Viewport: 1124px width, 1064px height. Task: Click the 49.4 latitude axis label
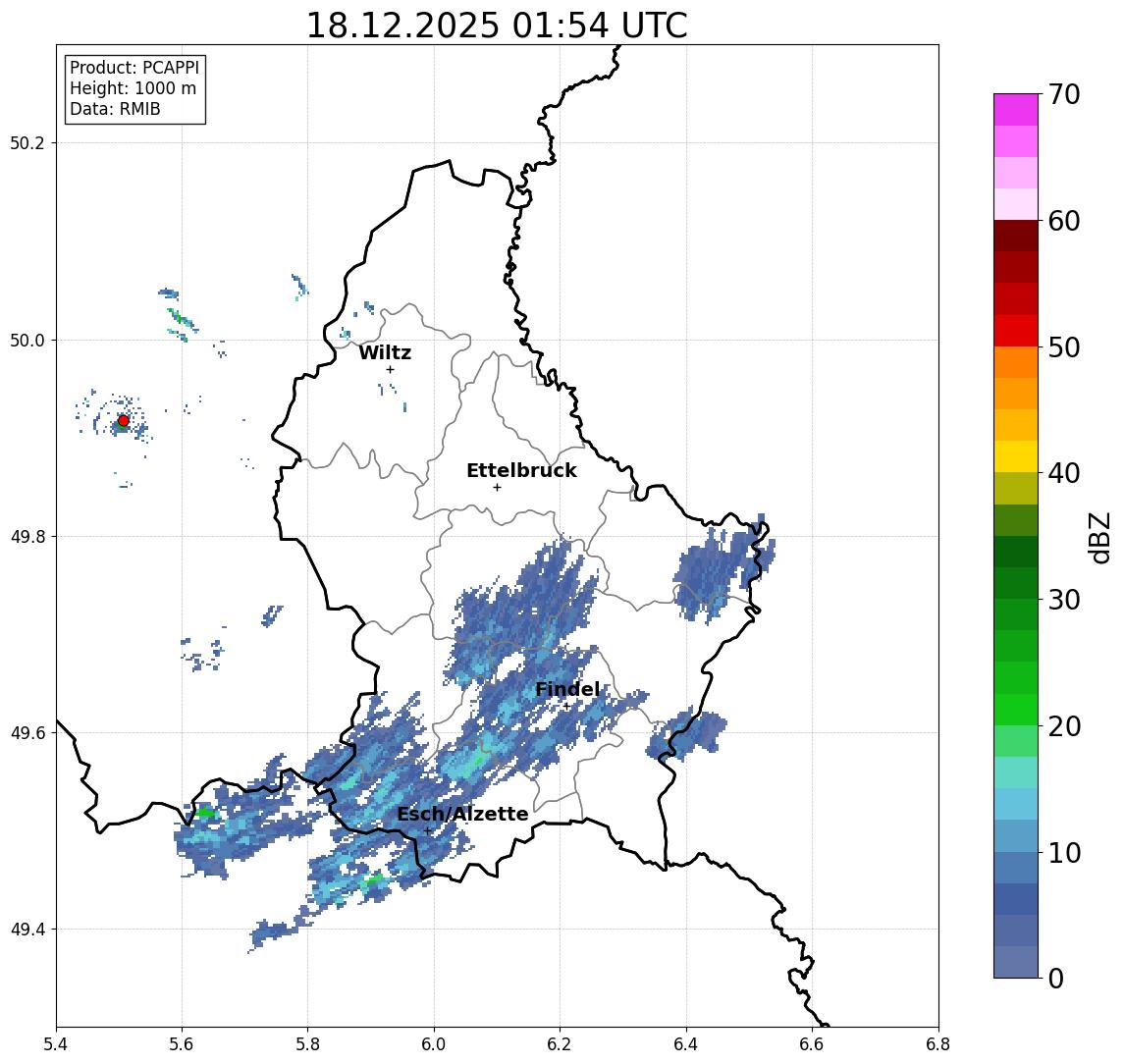tap(27, 930)
